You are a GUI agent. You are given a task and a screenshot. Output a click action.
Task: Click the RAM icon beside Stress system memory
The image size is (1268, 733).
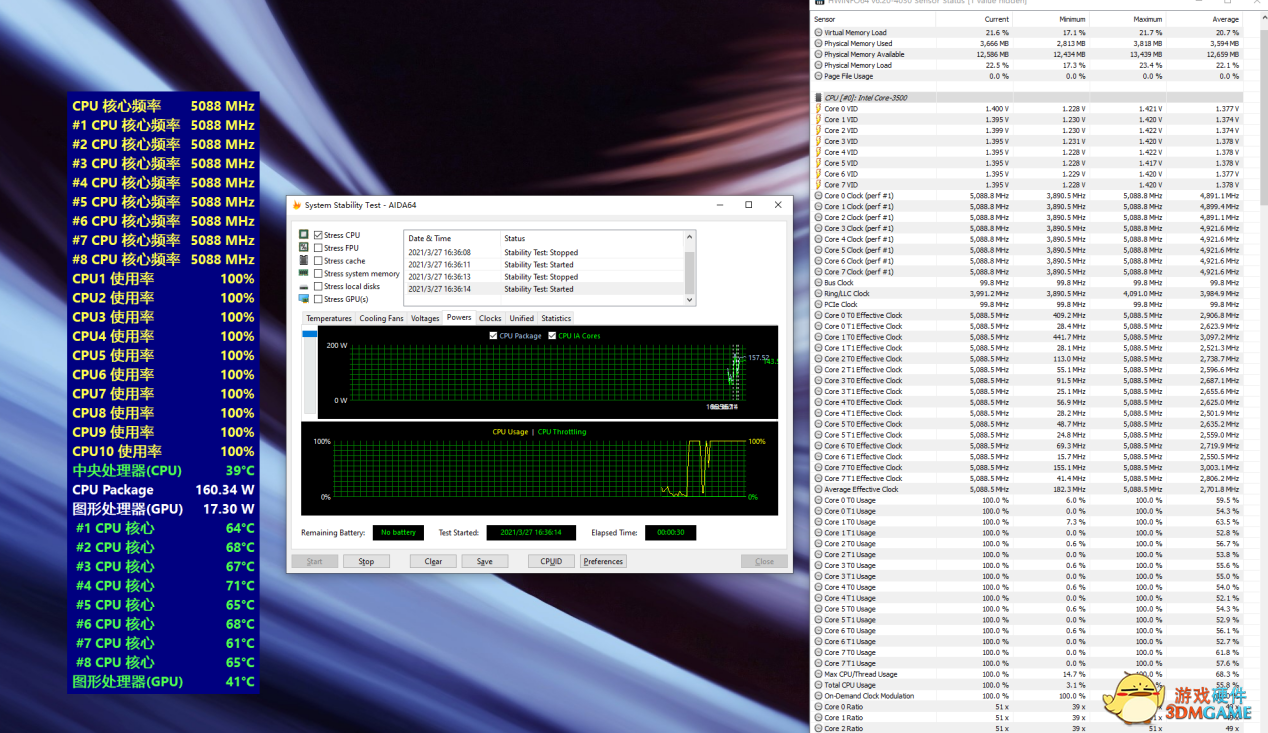[304, 273]
